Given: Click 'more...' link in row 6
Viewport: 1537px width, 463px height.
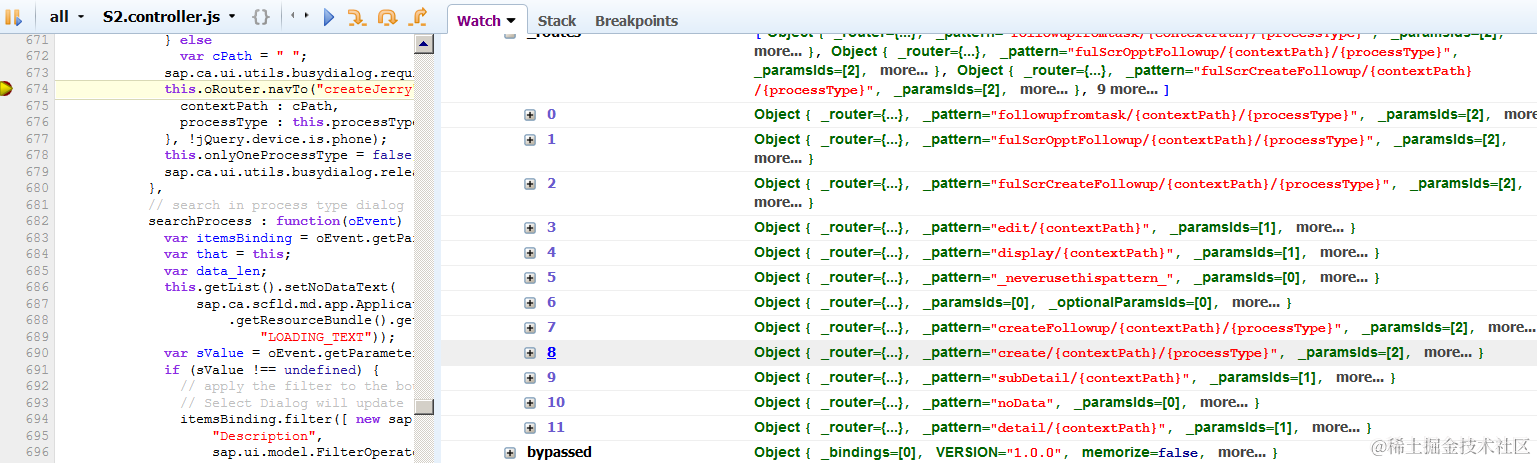Looking at the screenshot, I should point(1256,302).
